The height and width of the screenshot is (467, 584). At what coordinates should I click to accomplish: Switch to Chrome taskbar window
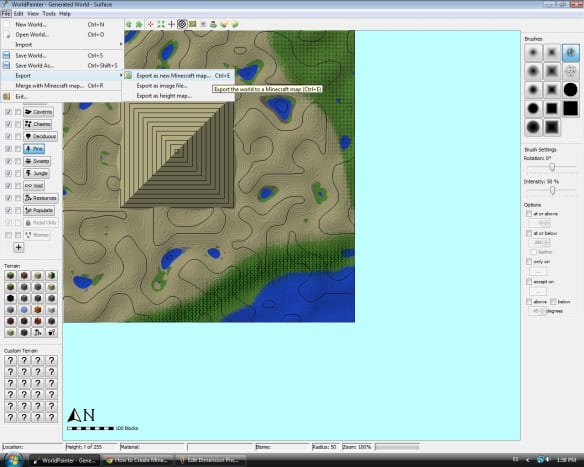click(138, 460)
